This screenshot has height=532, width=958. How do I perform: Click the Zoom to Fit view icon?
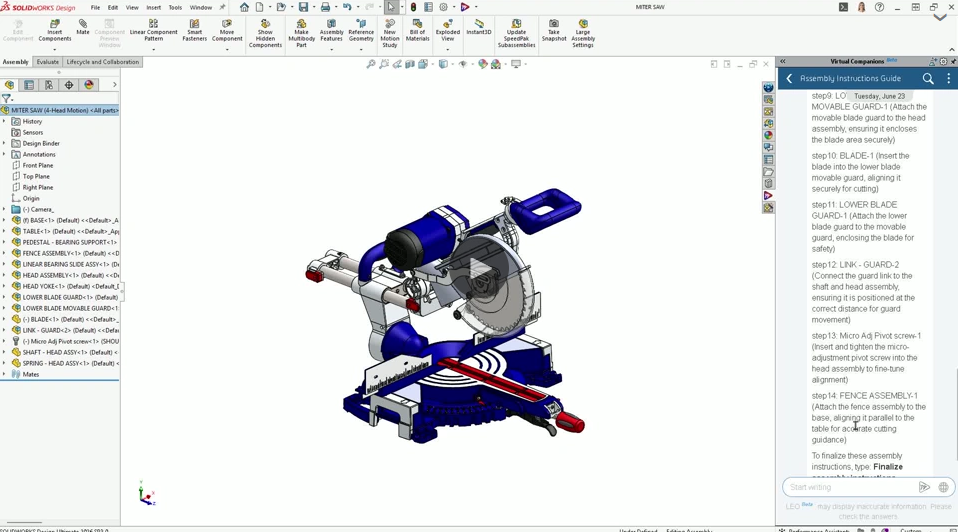coord(370,64)
